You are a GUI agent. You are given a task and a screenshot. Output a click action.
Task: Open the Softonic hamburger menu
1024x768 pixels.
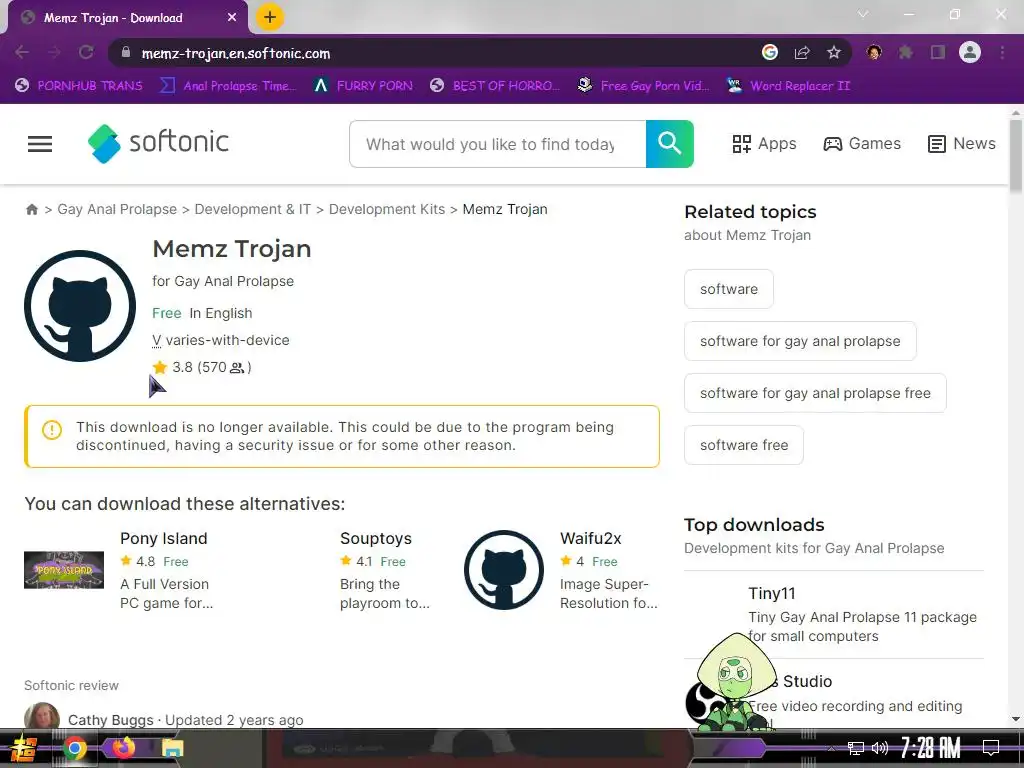(x=40, y=144)
